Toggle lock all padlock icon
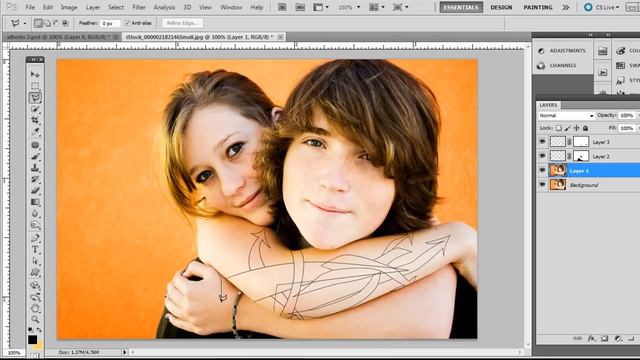This screenshot has height=360, width=640. tap(585, 128)
